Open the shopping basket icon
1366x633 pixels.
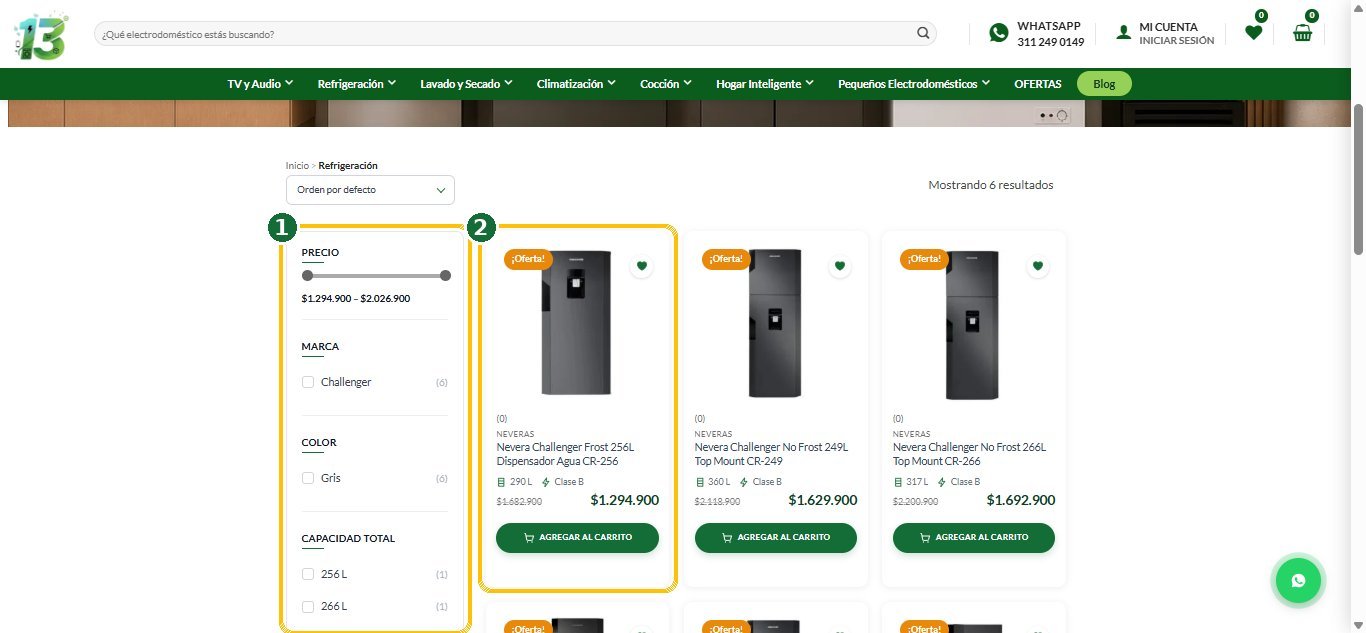click(x=1302, y=32)
